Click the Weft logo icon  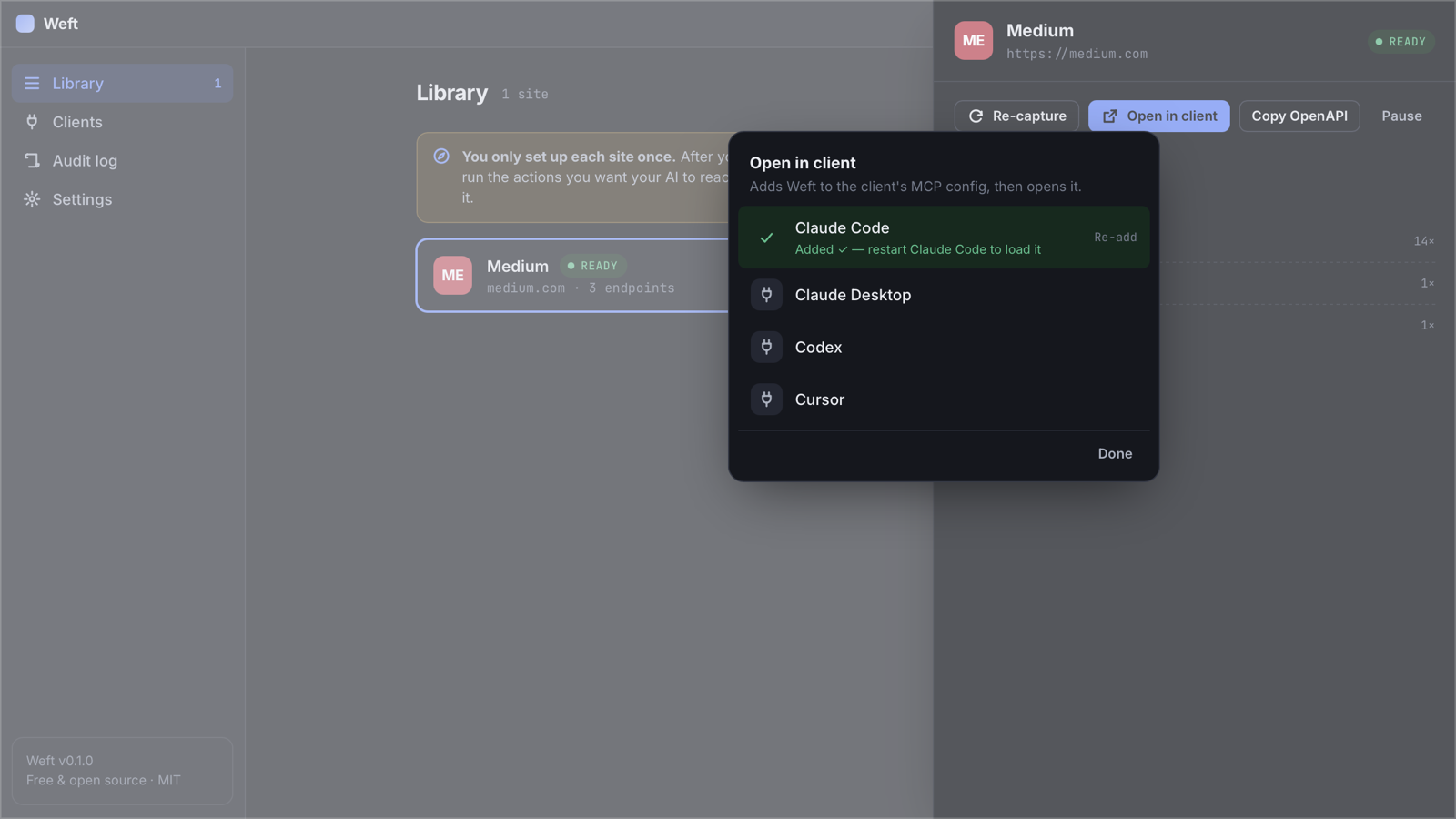pos(25,24)
